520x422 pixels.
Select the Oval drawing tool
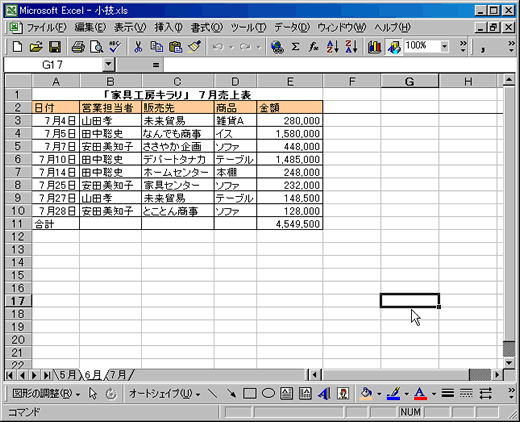(268, 394)
